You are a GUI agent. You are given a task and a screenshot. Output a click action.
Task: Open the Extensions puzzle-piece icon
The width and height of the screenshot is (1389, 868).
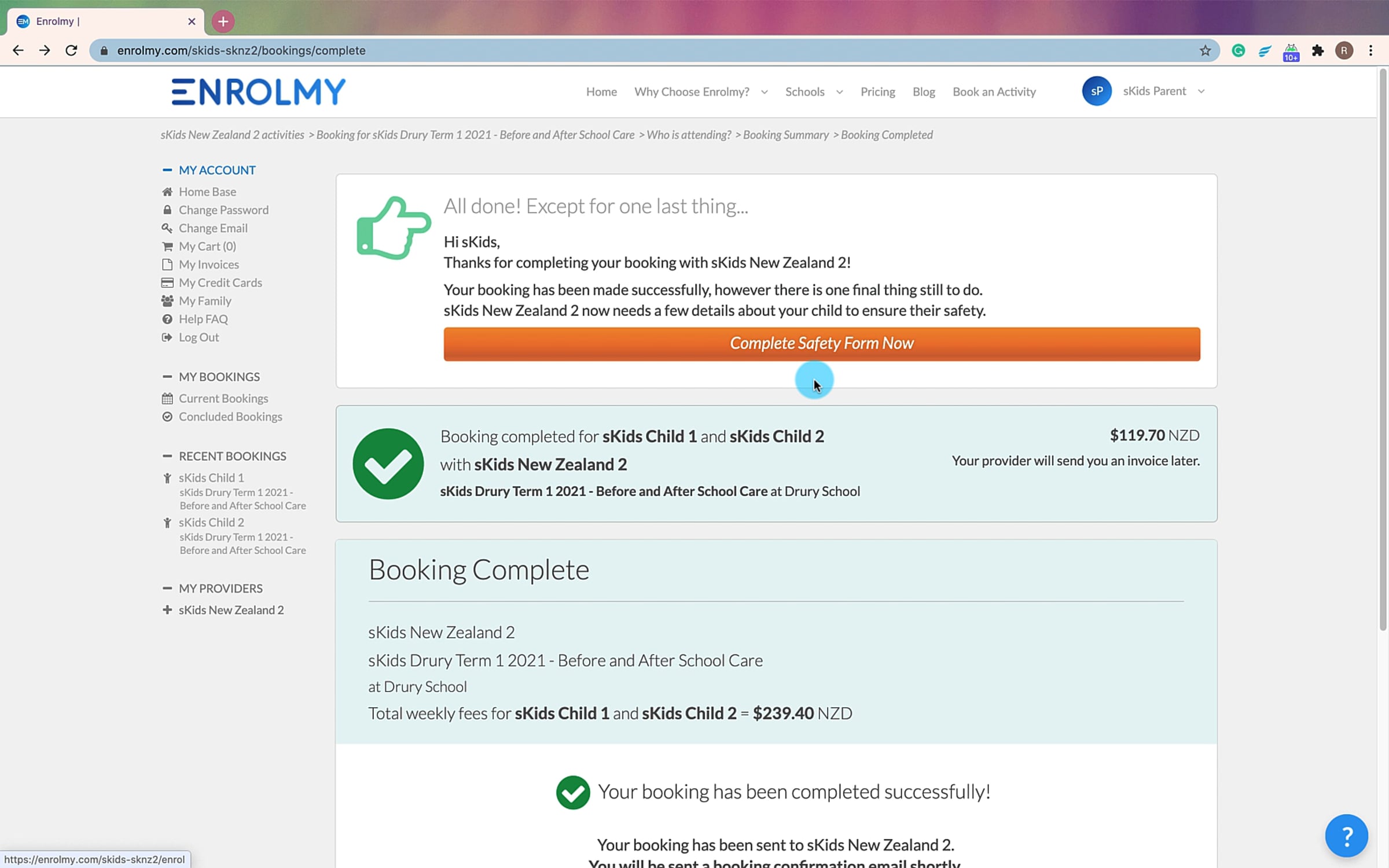1318,50
